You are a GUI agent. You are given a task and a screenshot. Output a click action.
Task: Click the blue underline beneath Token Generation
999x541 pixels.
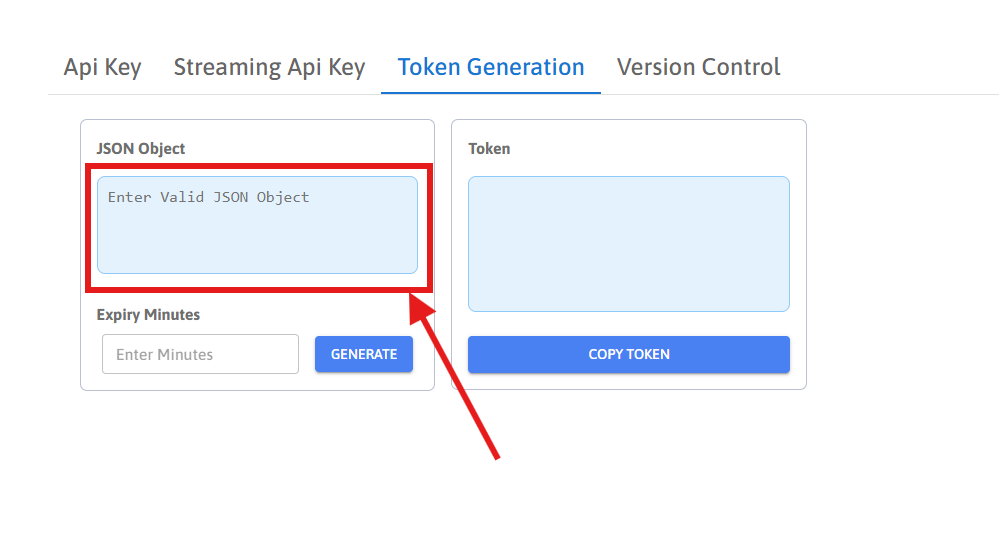[491, 93]
